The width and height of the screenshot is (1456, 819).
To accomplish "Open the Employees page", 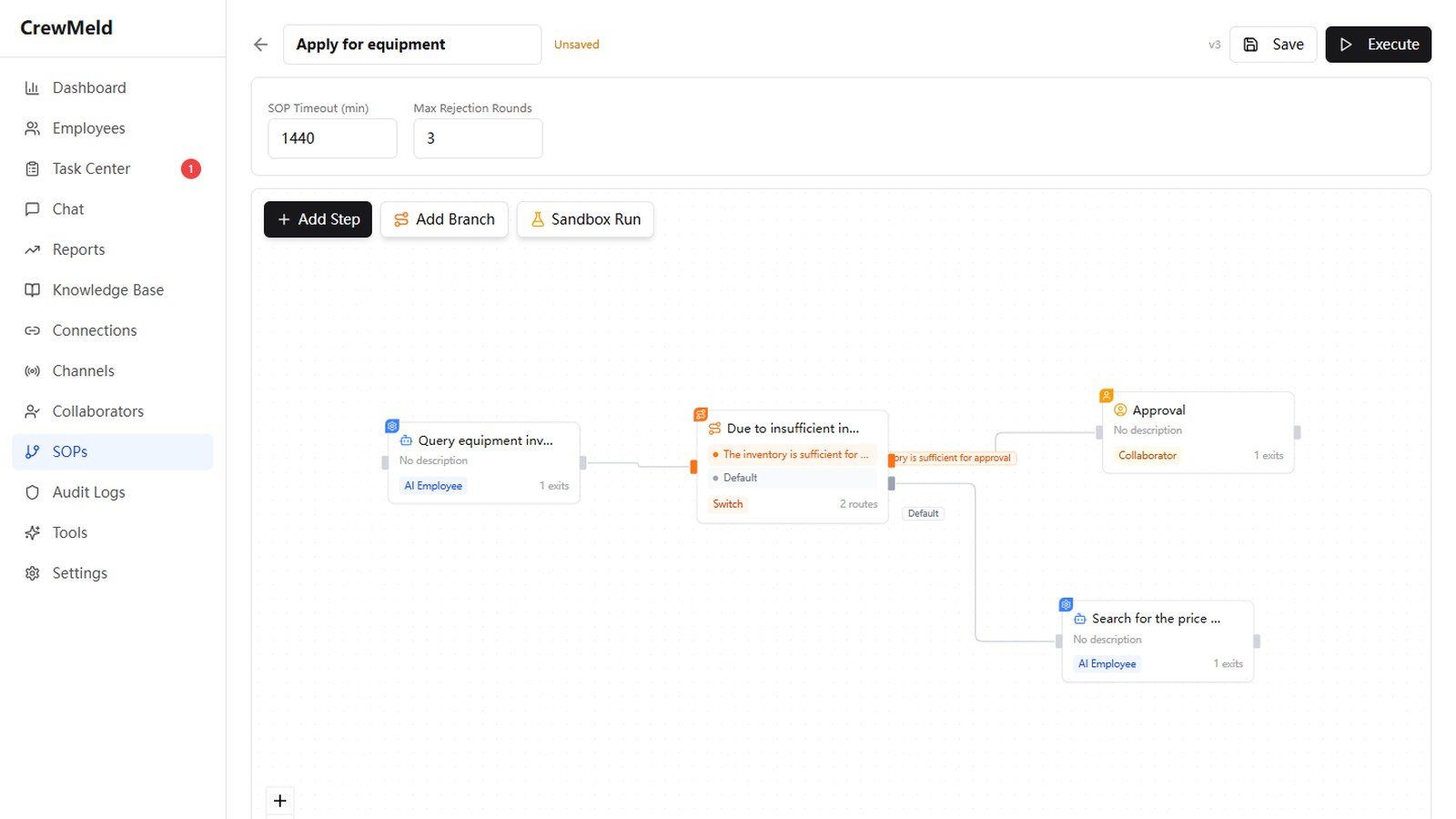I will [x=113, y=128].
